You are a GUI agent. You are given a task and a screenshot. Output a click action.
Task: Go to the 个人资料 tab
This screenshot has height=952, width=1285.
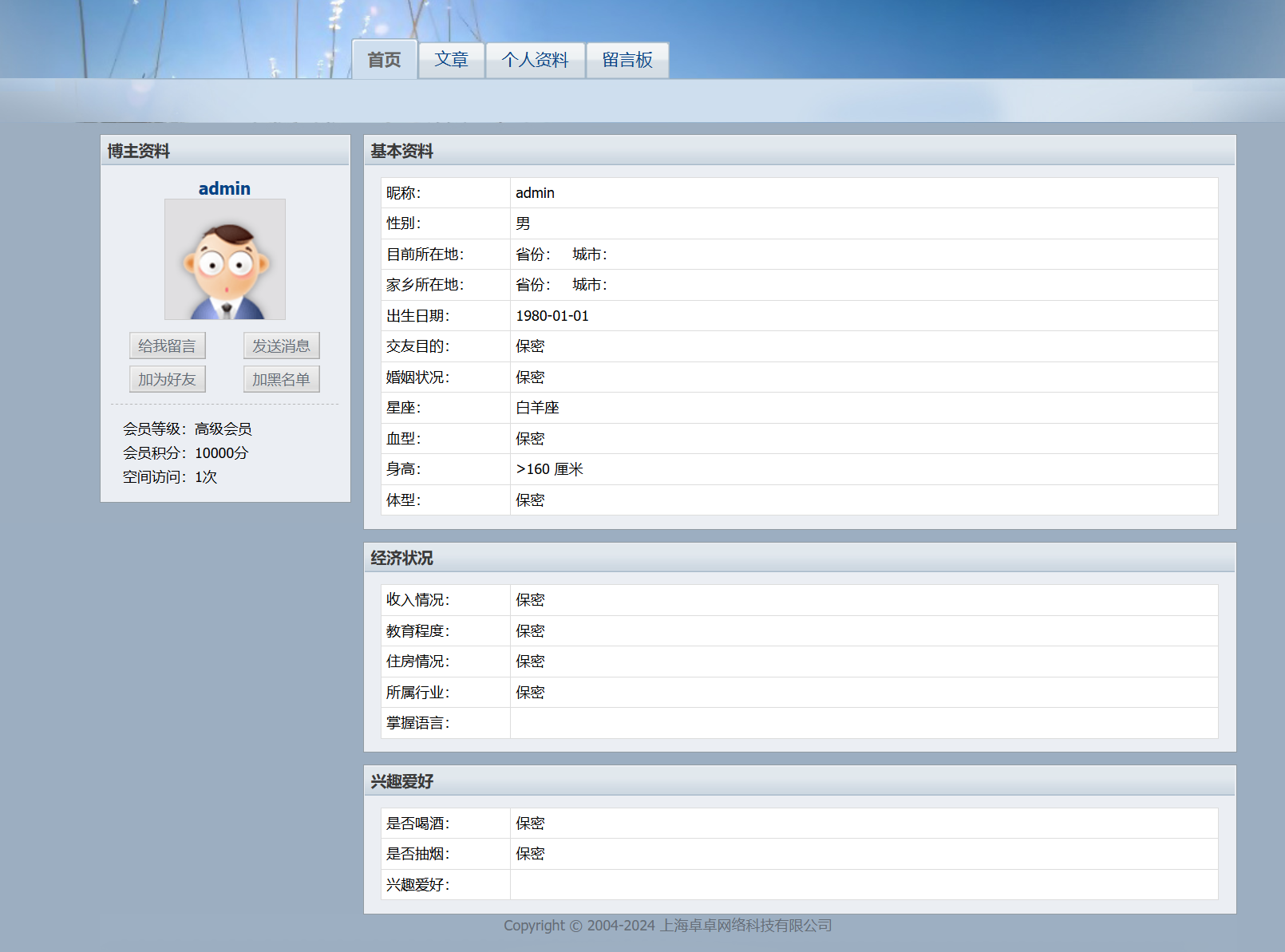535,60
